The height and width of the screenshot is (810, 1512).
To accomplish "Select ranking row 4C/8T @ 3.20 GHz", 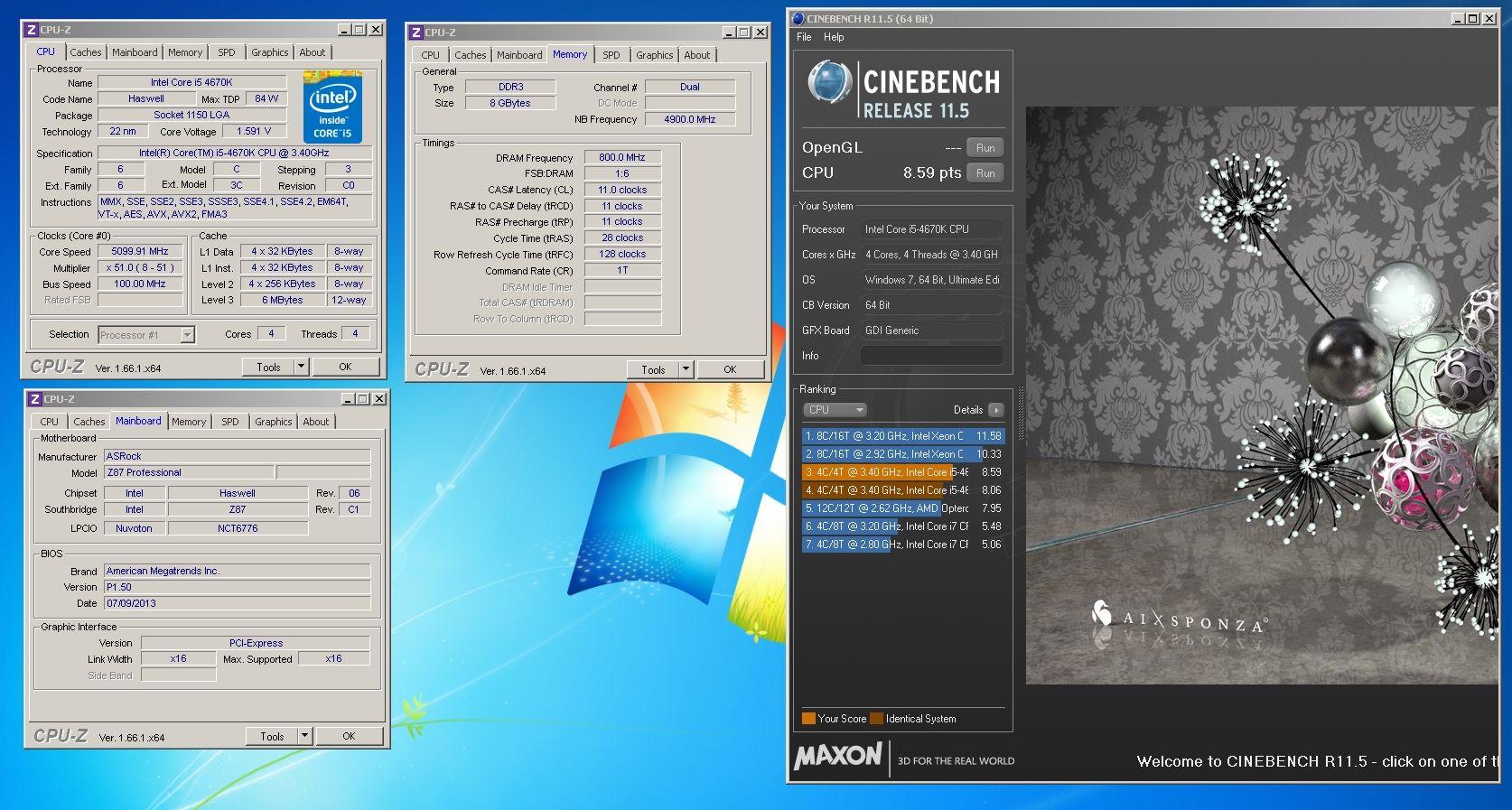I will click(x=903, y=526).
